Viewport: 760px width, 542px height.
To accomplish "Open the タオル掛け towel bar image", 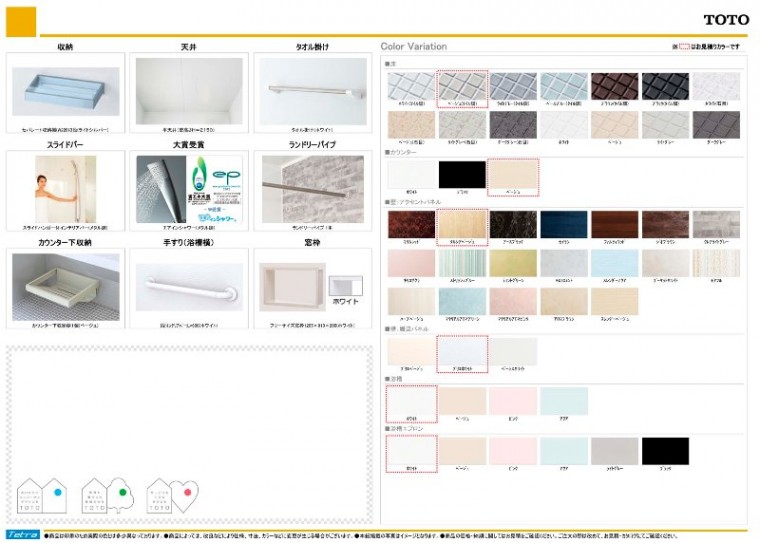I will tap(313, 91).
